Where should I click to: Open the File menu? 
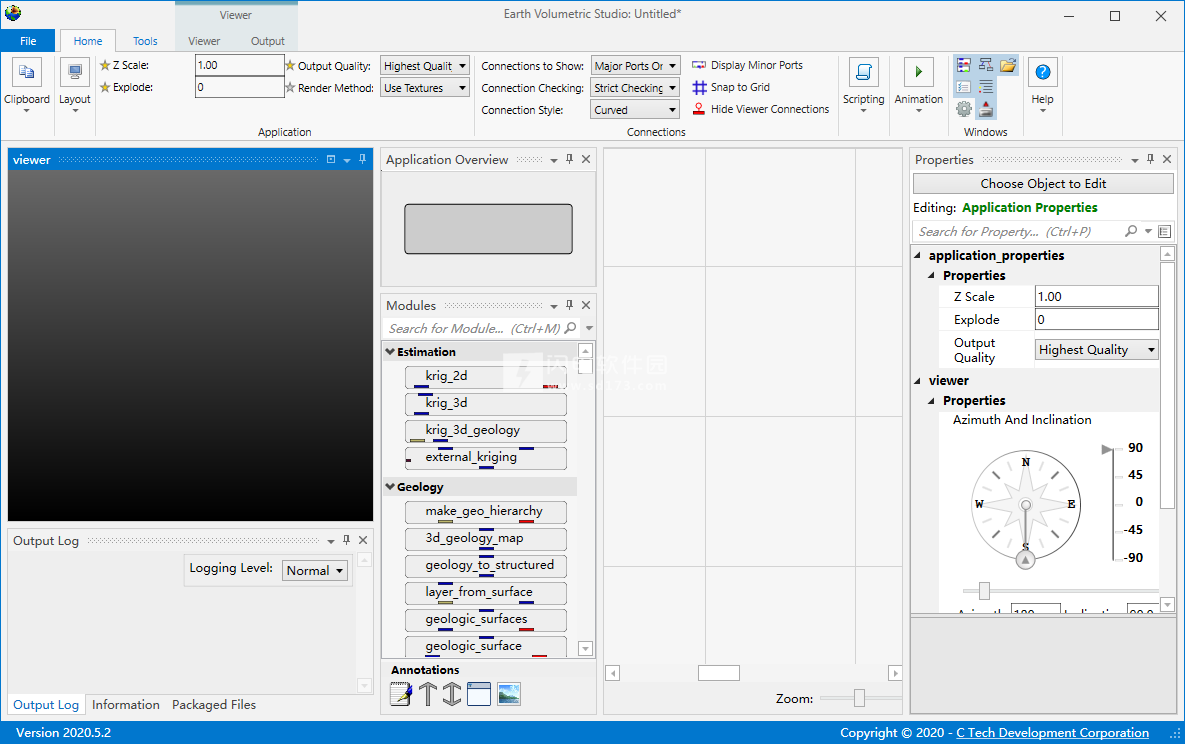coord(28,41)
